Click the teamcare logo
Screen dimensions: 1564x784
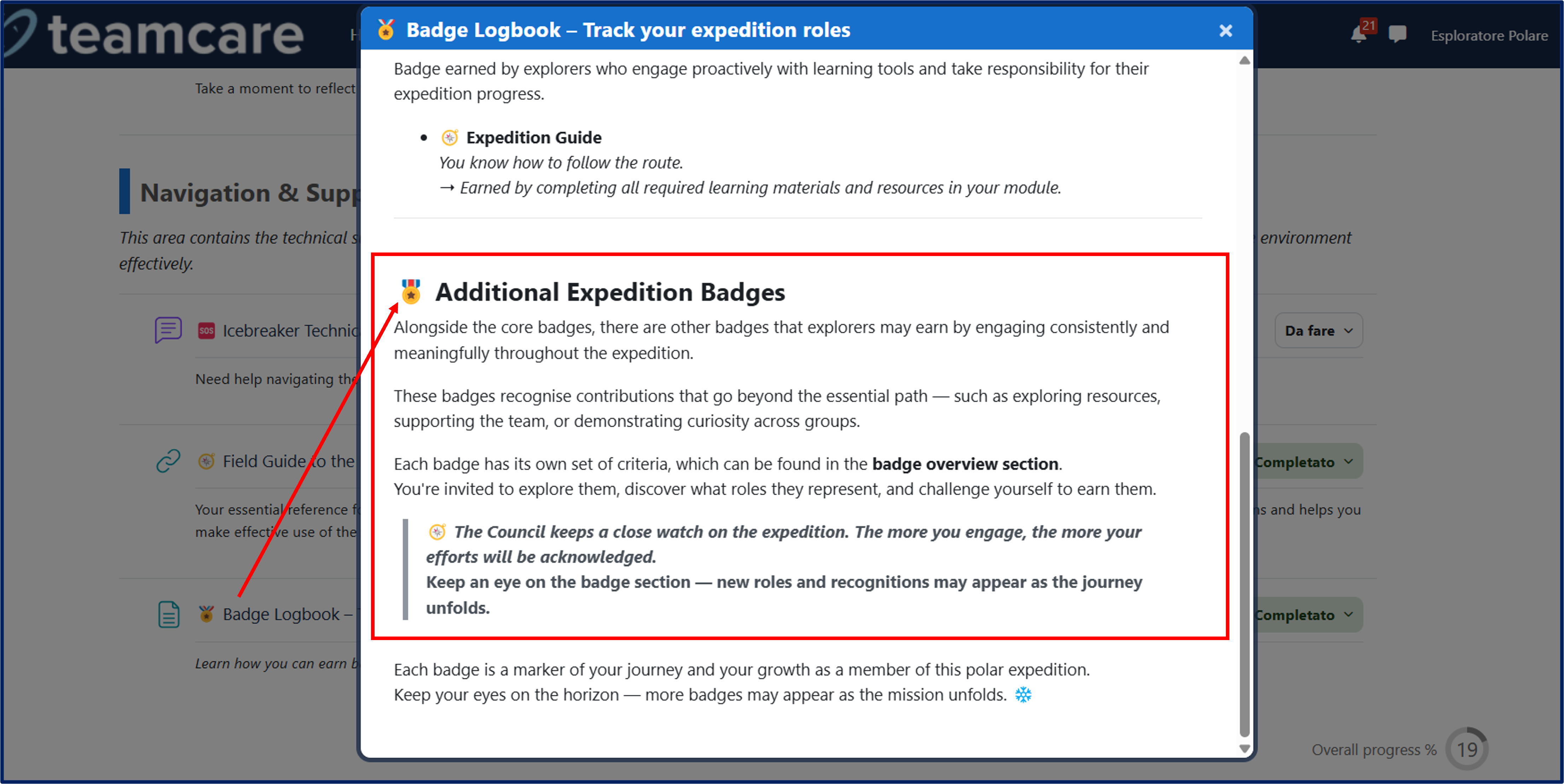[x=155, y=35]
